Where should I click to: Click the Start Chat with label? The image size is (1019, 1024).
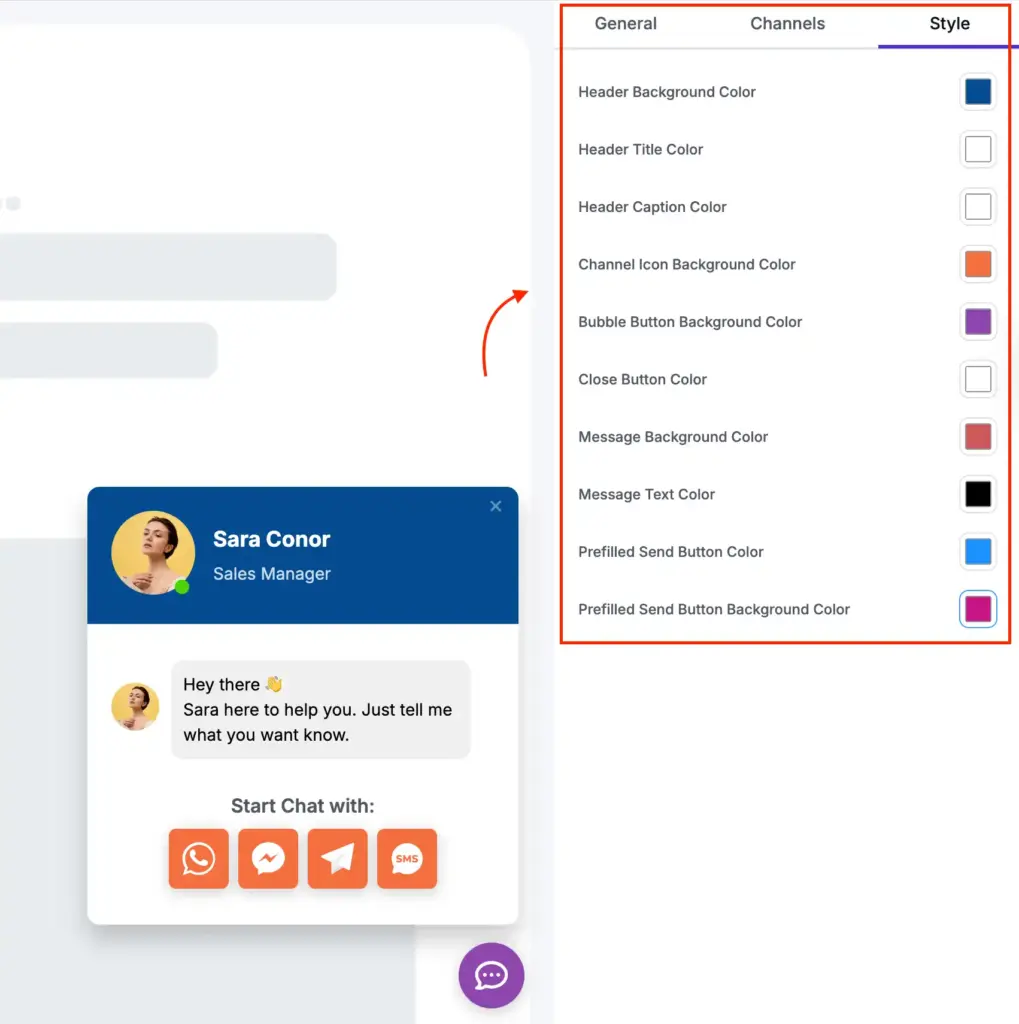pyautogui.click(x=302, y=806)
